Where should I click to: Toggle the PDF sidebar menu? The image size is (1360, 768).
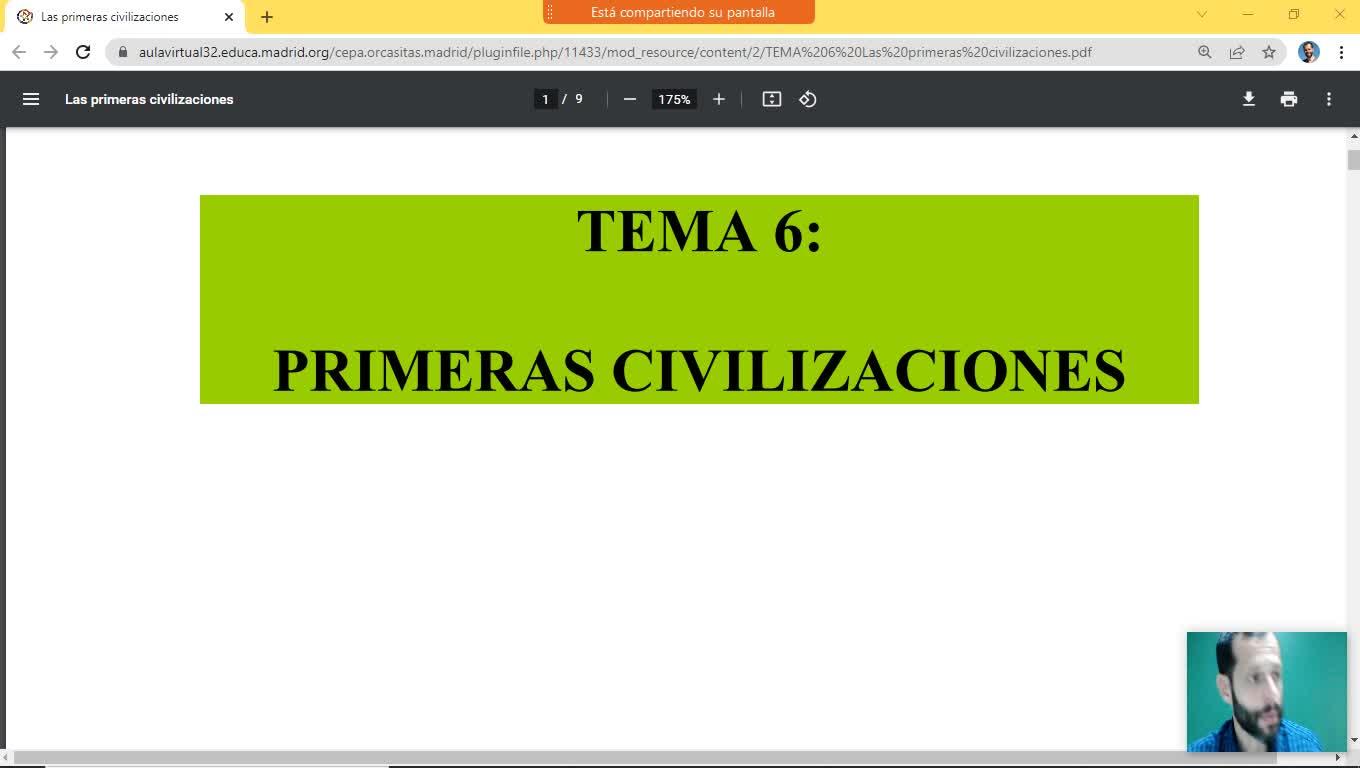coord(31,99)
